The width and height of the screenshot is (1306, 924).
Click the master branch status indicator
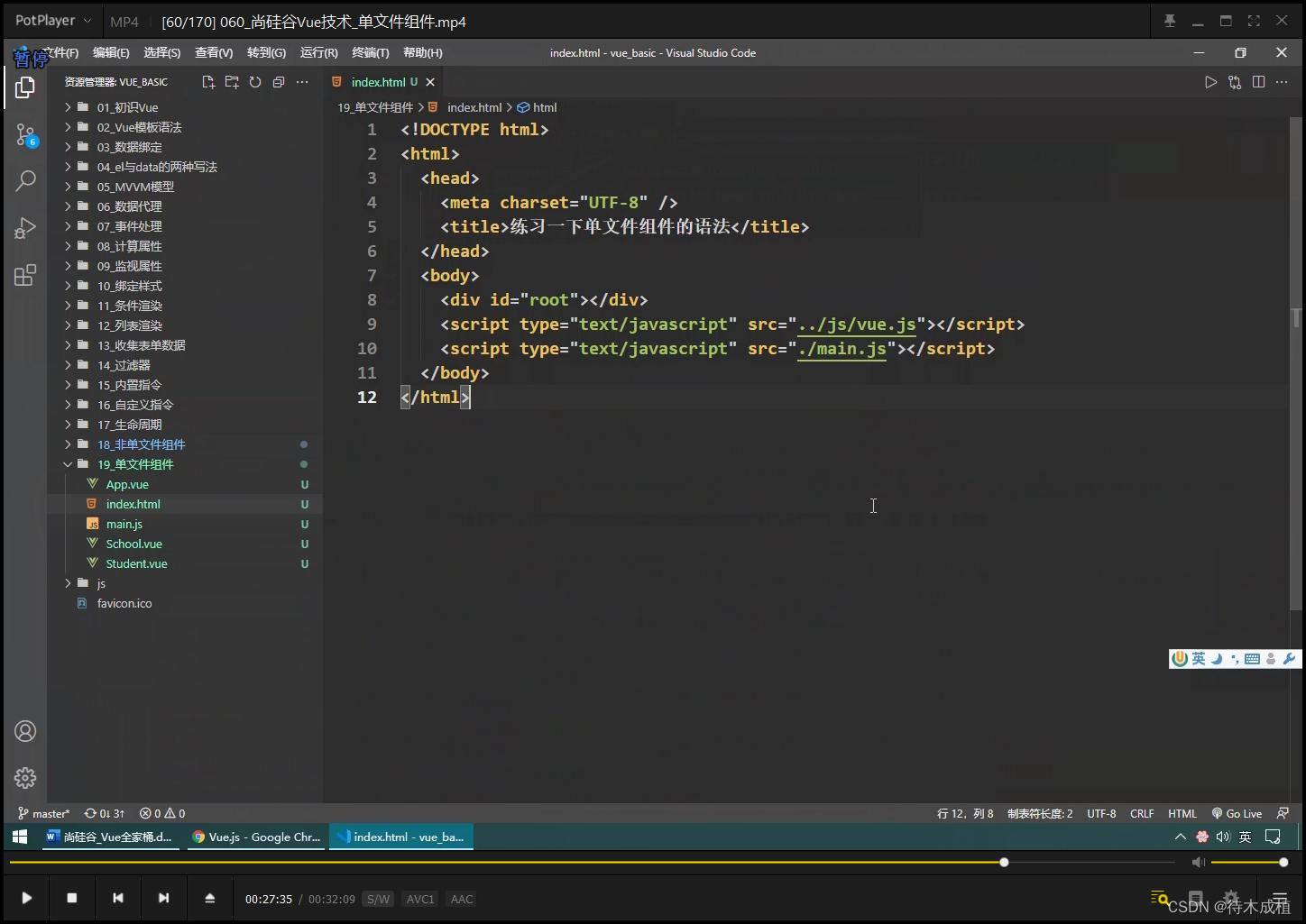coord(43,813)
